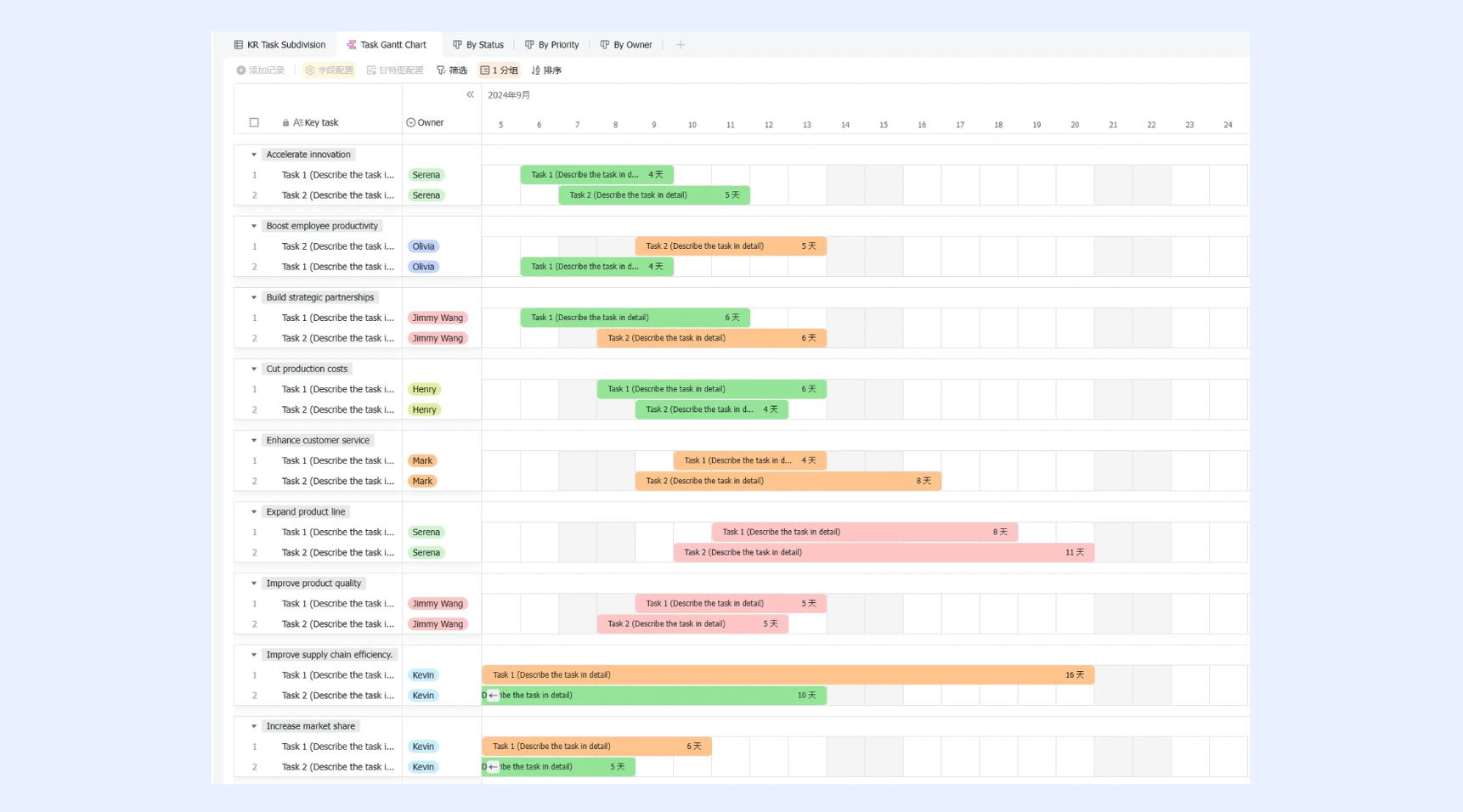Click the Olivia owner tag in row 1
This screenshot has height=812, width=1463.
tap(423, 246)
